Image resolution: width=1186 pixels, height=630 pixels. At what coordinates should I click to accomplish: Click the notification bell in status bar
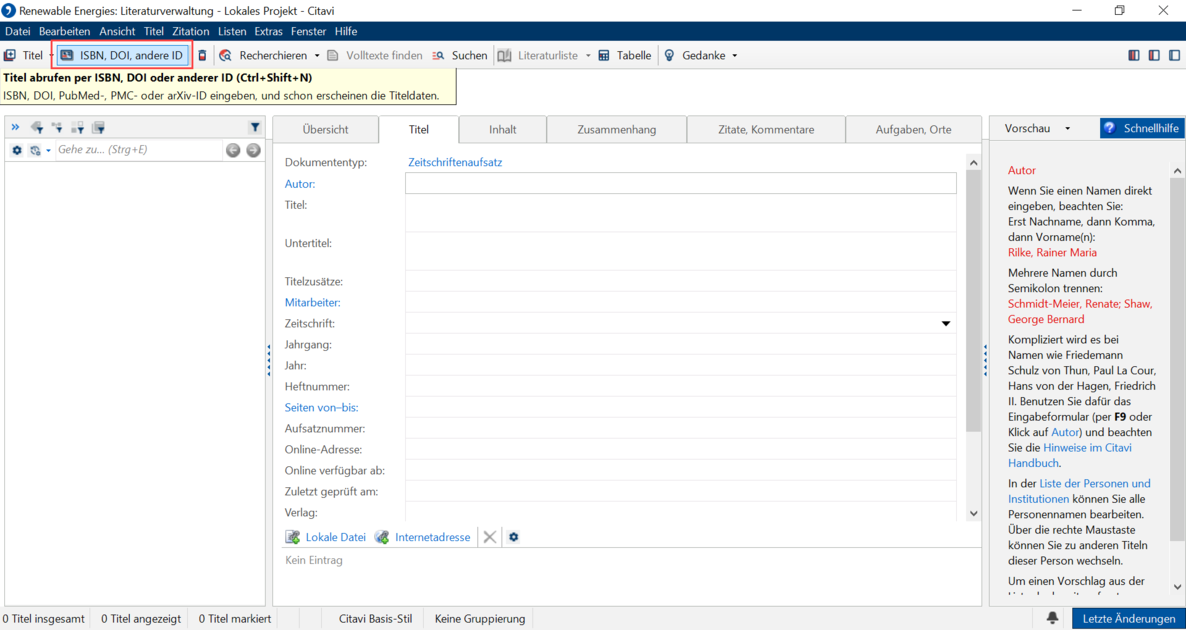tap(1052, 618)
